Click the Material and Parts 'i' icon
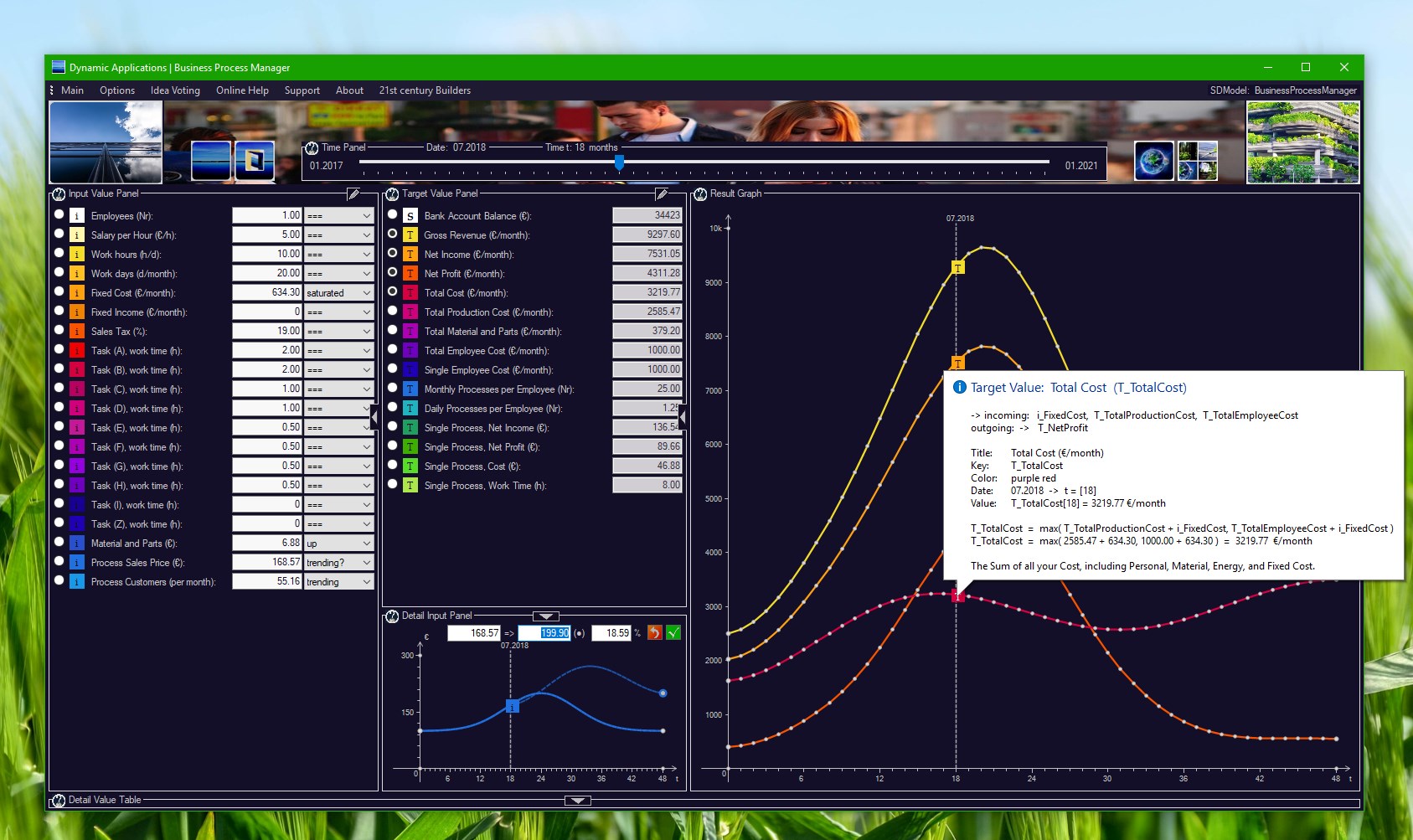Image resolution: width=1413 pixels, height=840 pixels. (76, 544)
